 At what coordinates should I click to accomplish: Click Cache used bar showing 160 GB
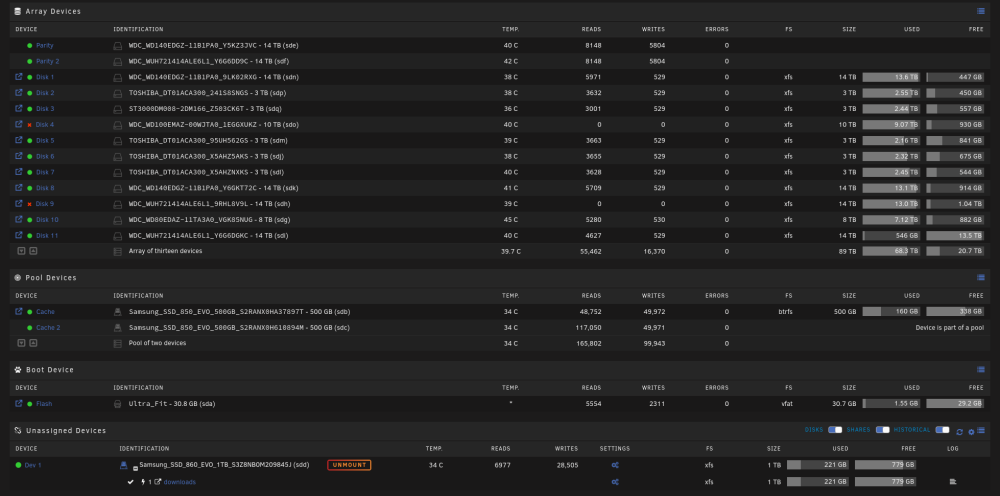(x=891, y=312)
